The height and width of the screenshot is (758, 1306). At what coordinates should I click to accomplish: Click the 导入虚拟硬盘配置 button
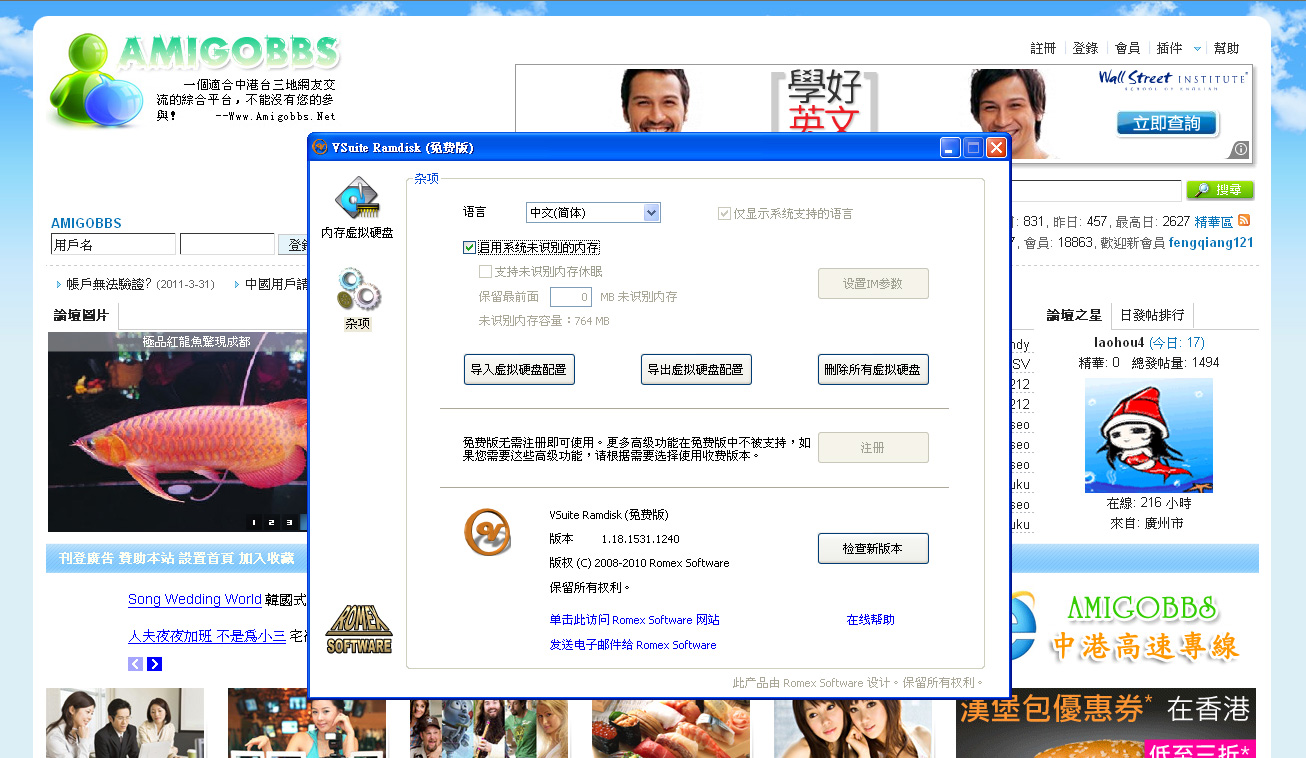(x=519, y=369)
